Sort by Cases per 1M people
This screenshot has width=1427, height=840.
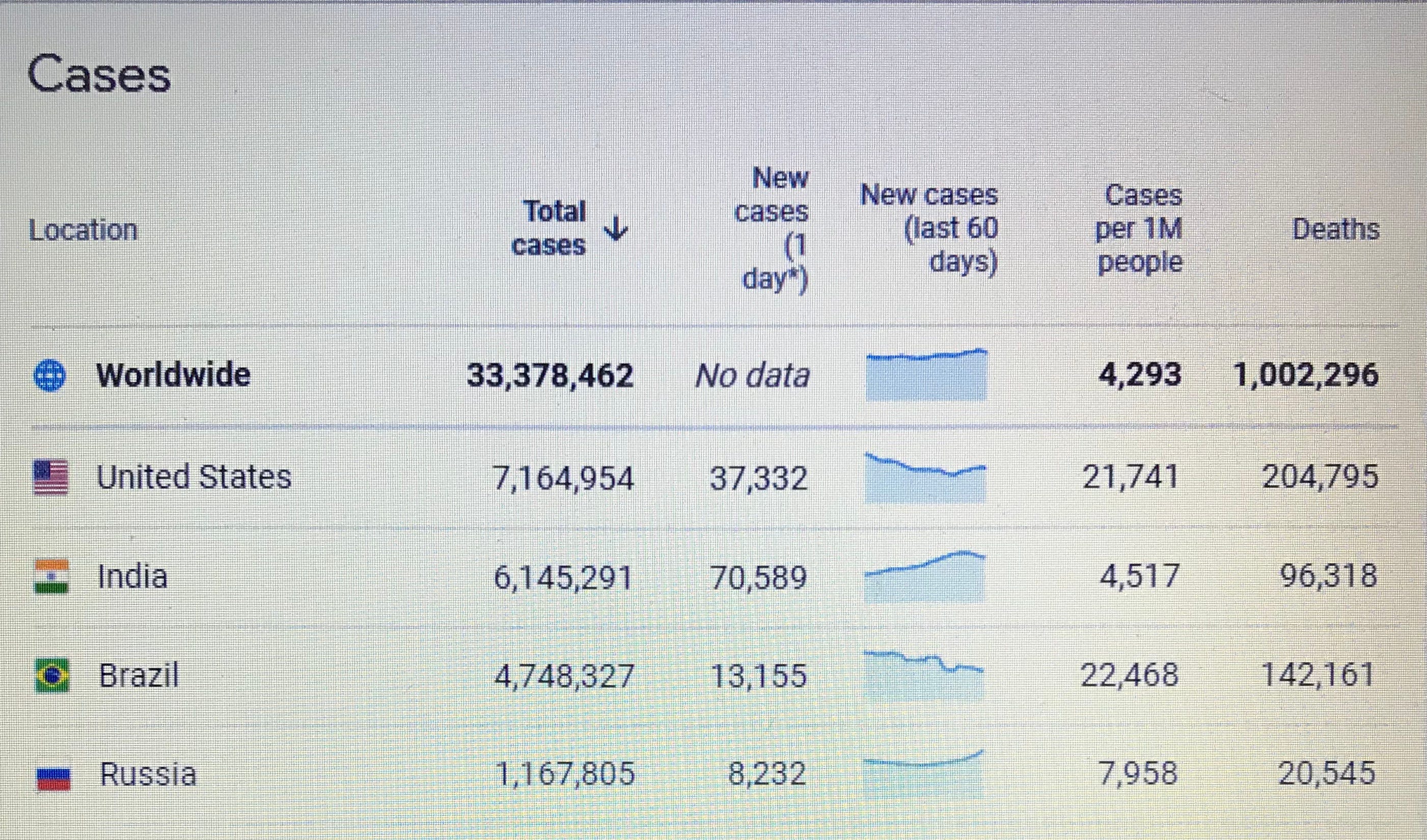(1139, 229)
